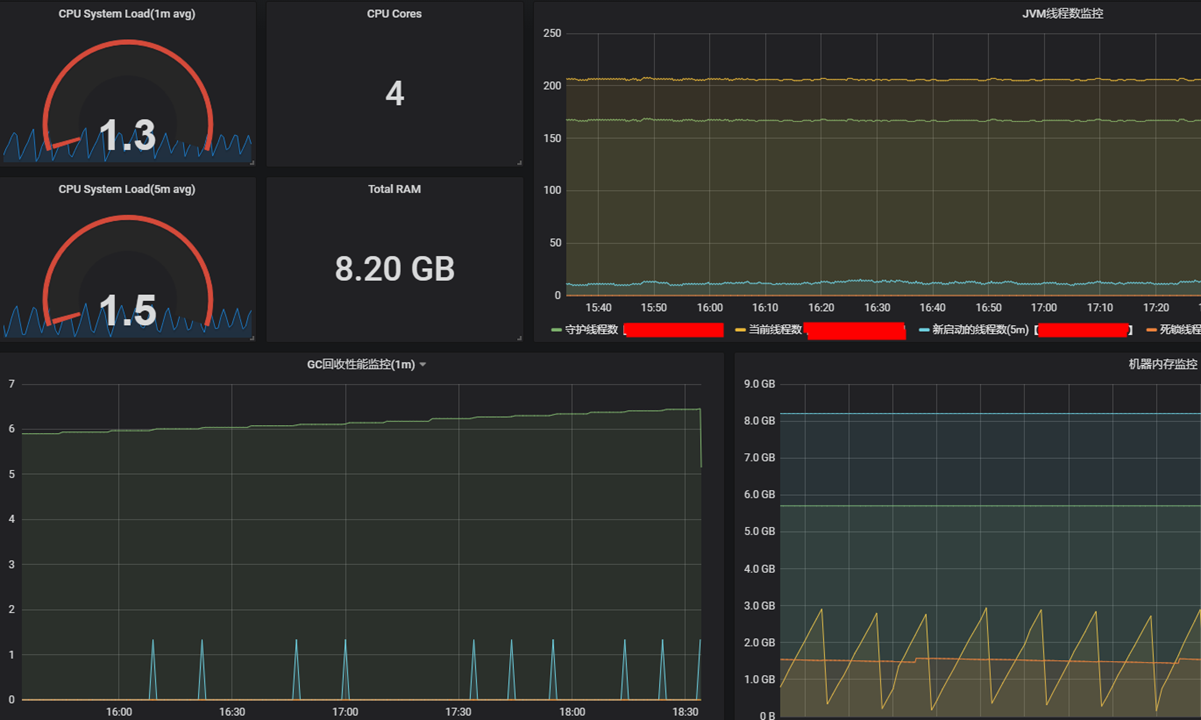
Task: Open the dropdown caret beside GC回收性能监控(1m)
Action: 423,365
